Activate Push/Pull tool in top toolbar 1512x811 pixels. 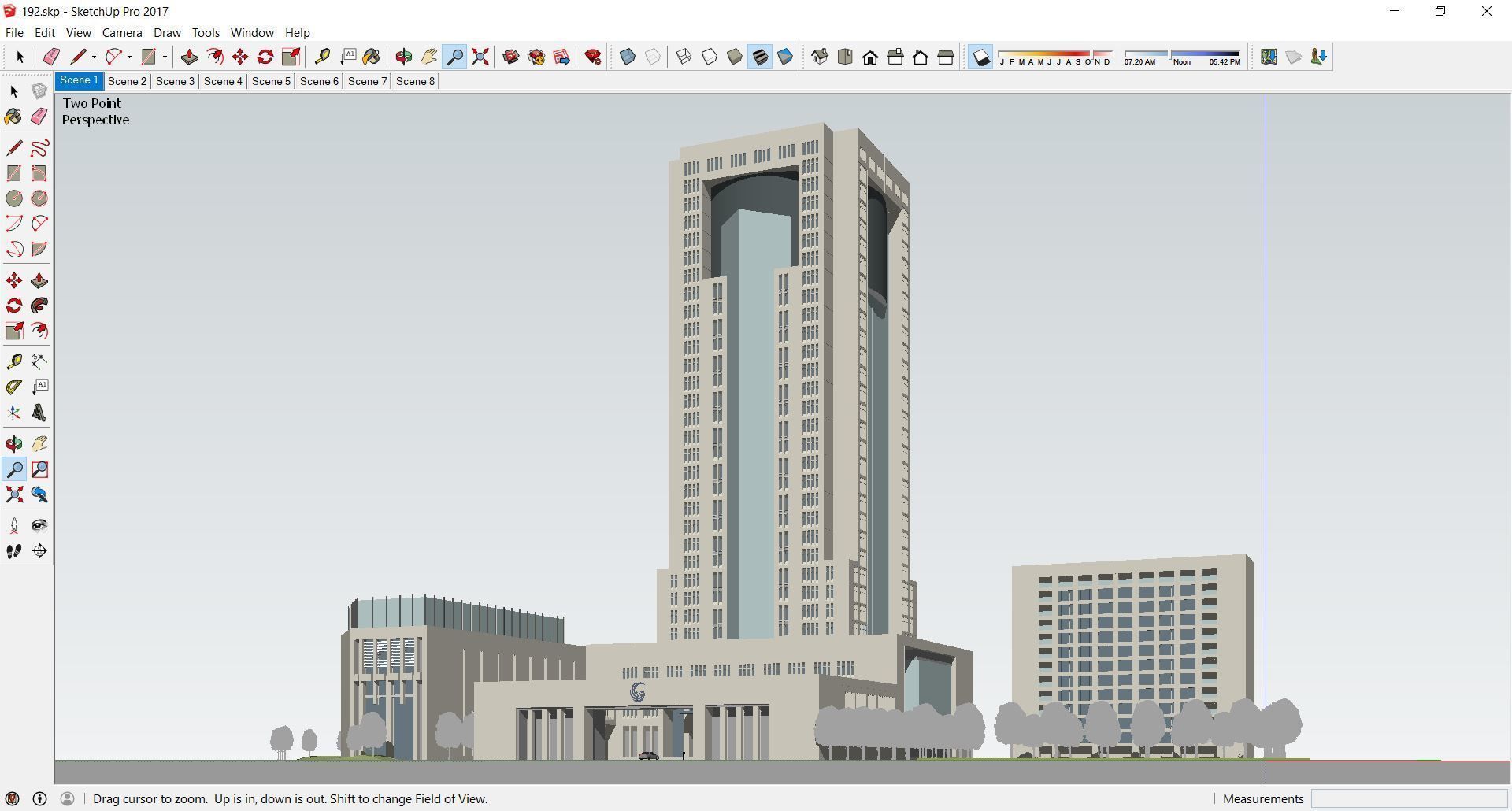pos(189,57)
